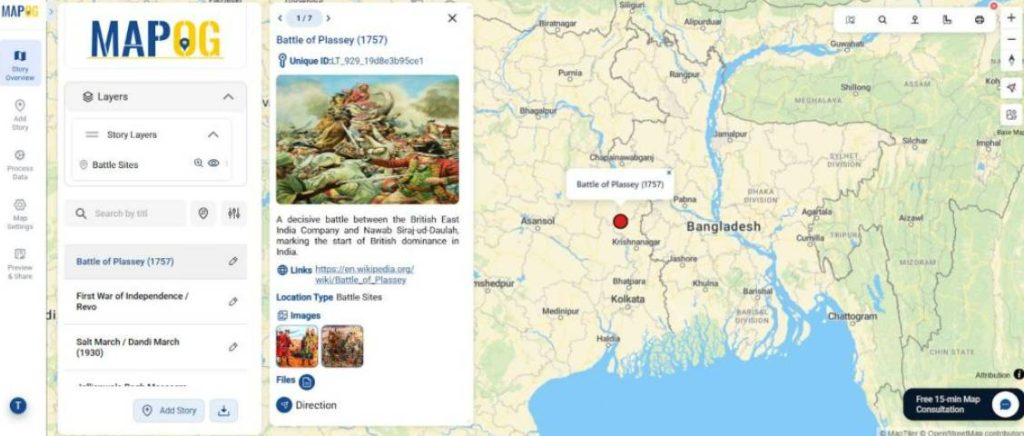
Task: Open Process Data in the sidebar
Action: pyautogui.click(x=20, y=164)
